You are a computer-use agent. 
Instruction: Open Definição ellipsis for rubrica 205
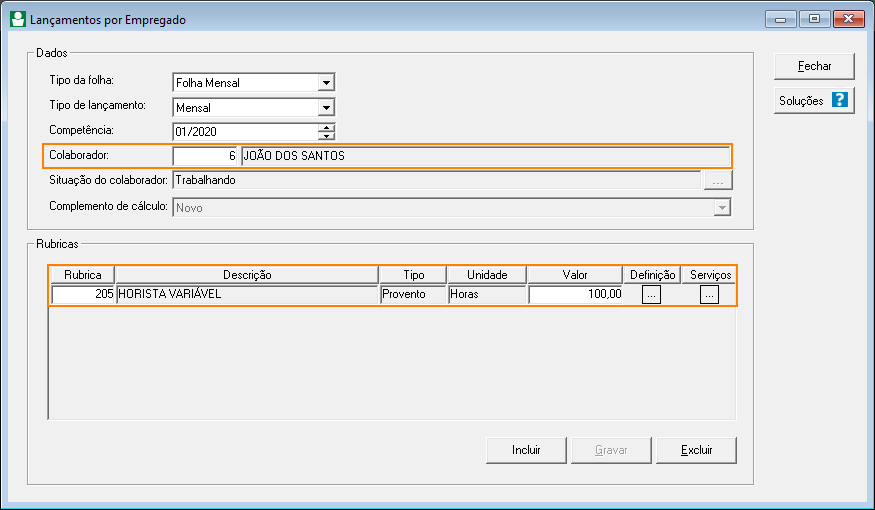pos(651,294)
